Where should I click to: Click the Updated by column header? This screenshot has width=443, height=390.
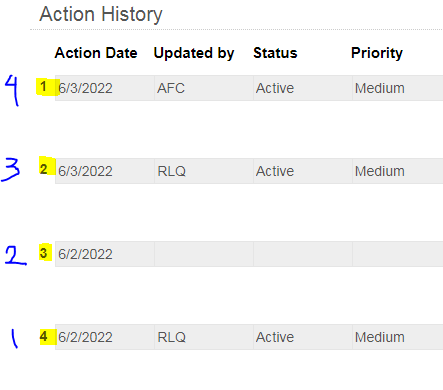194,53
